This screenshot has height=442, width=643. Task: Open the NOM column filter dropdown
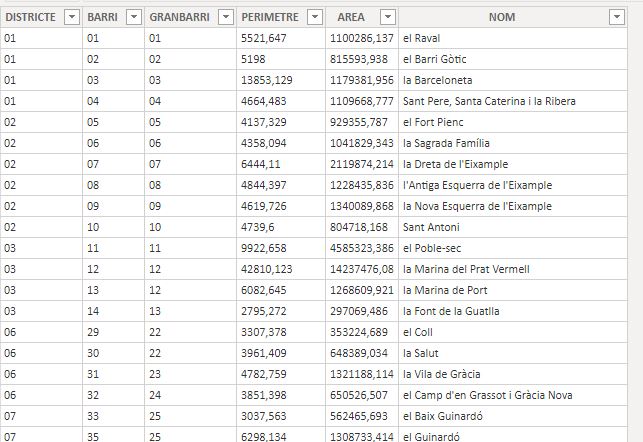click(617, 17)
